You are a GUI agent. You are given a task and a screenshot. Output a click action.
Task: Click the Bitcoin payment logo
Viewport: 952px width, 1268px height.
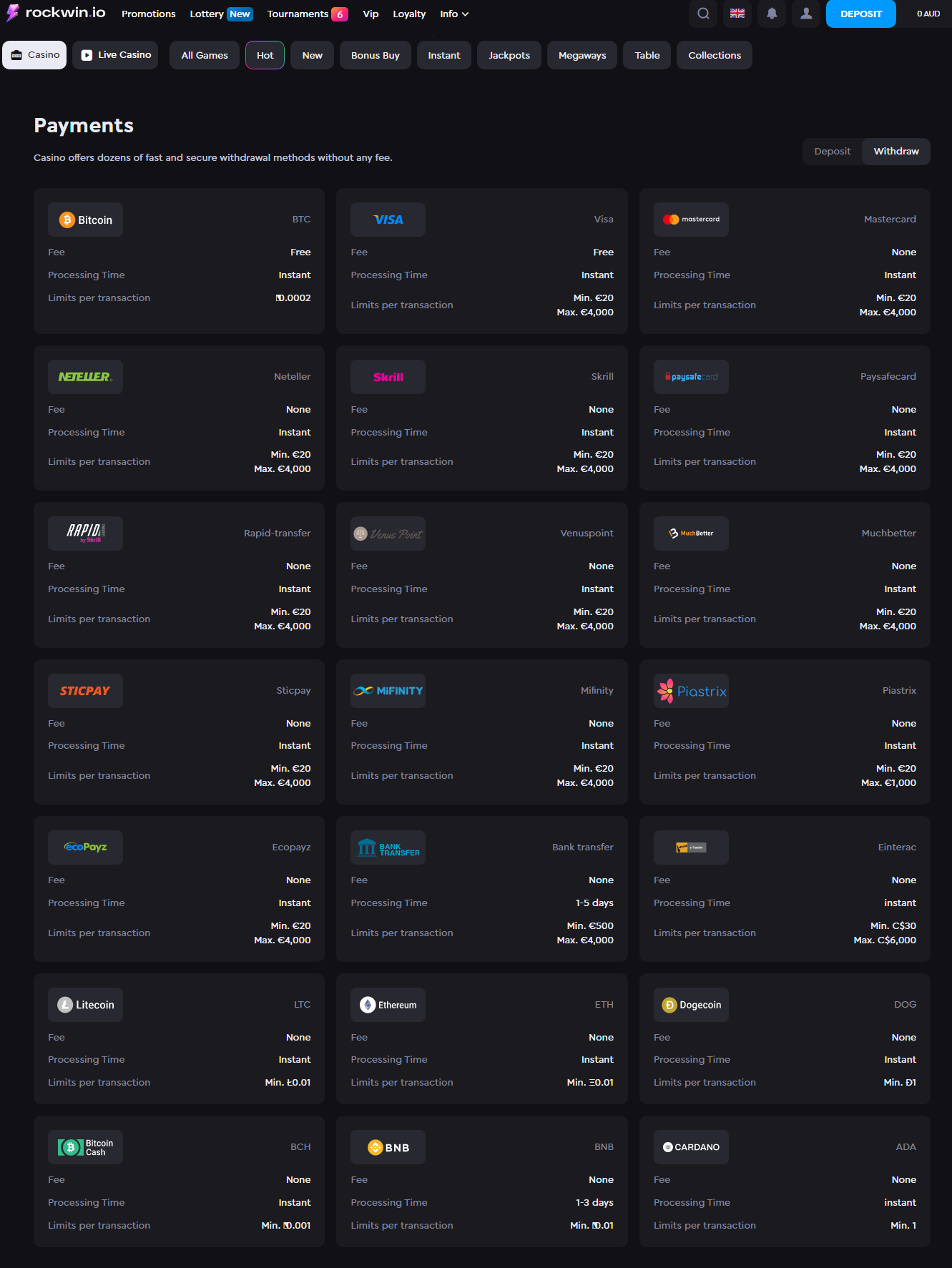click(85, 220)
